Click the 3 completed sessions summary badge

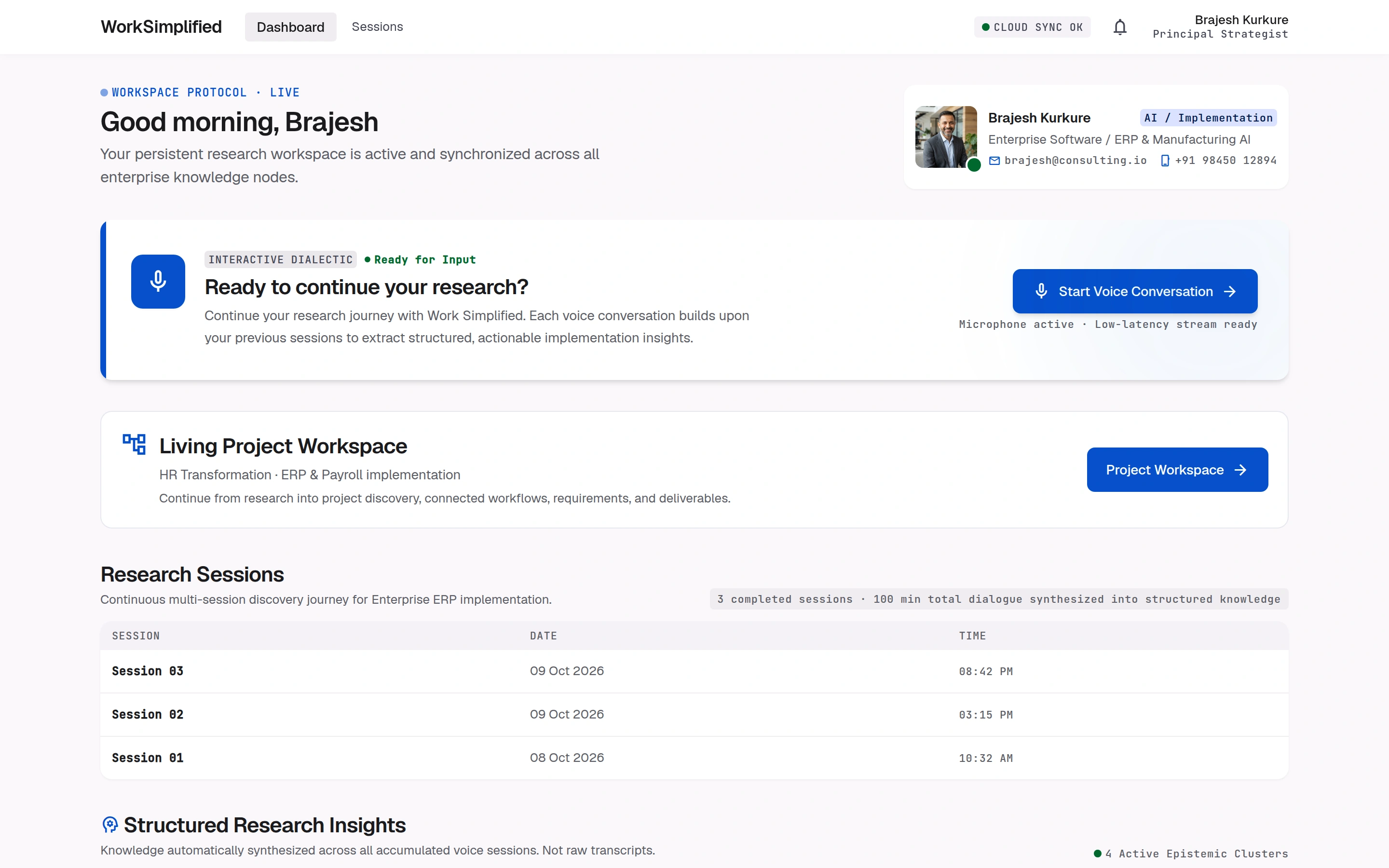pyautogui.click(x=999, y=599)
